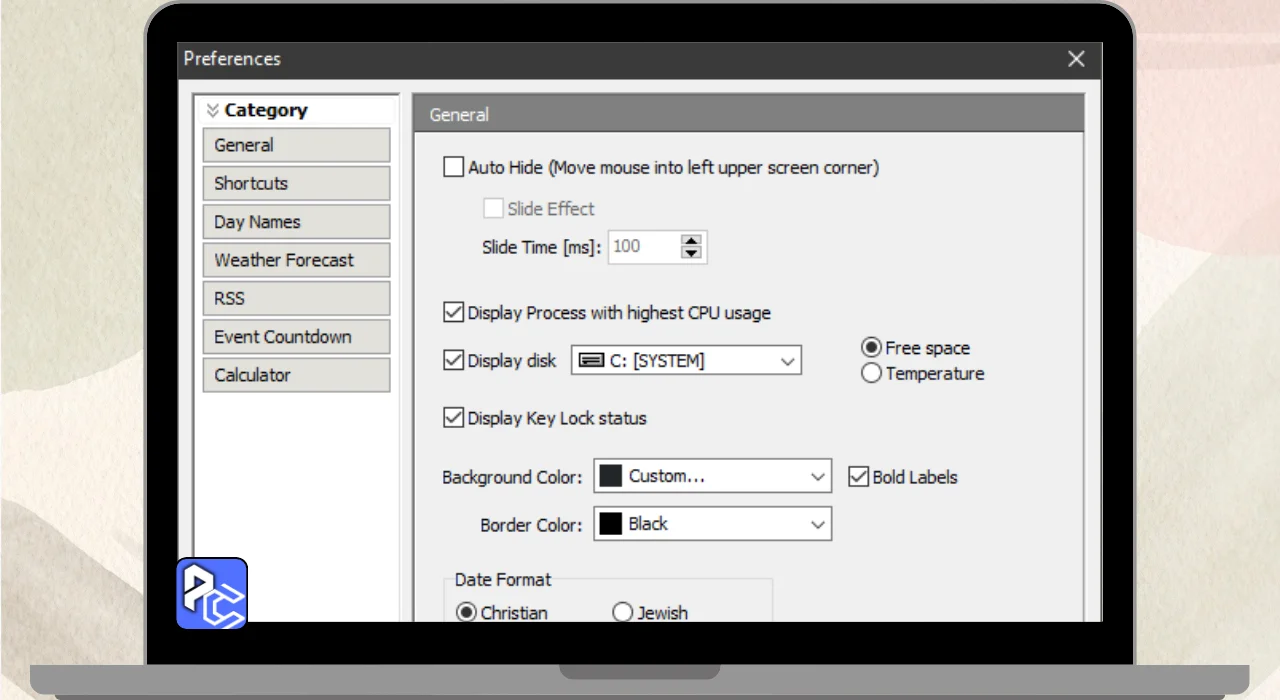This screenshot has height=700, width=1280.
Task: Disable Display Key Lock status
Action: [x=454, y=418]
